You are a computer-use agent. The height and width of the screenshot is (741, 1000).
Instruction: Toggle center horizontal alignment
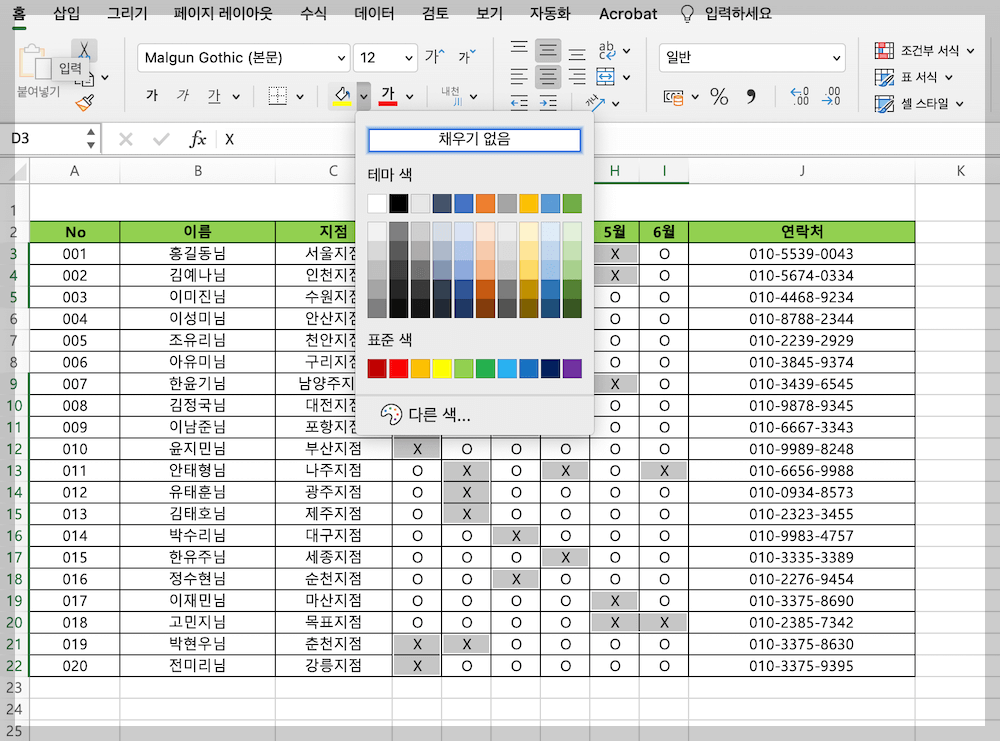coord(548,77)
